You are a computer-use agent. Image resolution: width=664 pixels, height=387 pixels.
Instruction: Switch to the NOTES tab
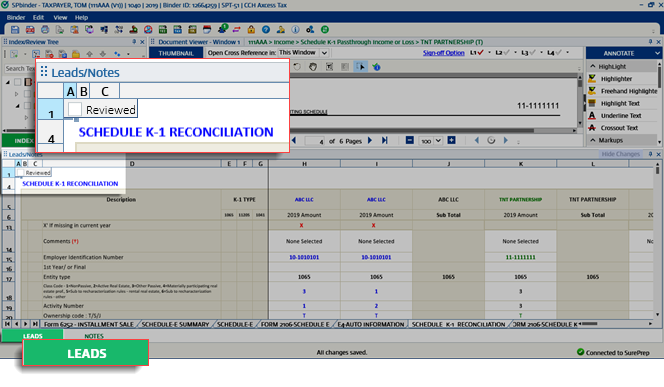[94, 336]
